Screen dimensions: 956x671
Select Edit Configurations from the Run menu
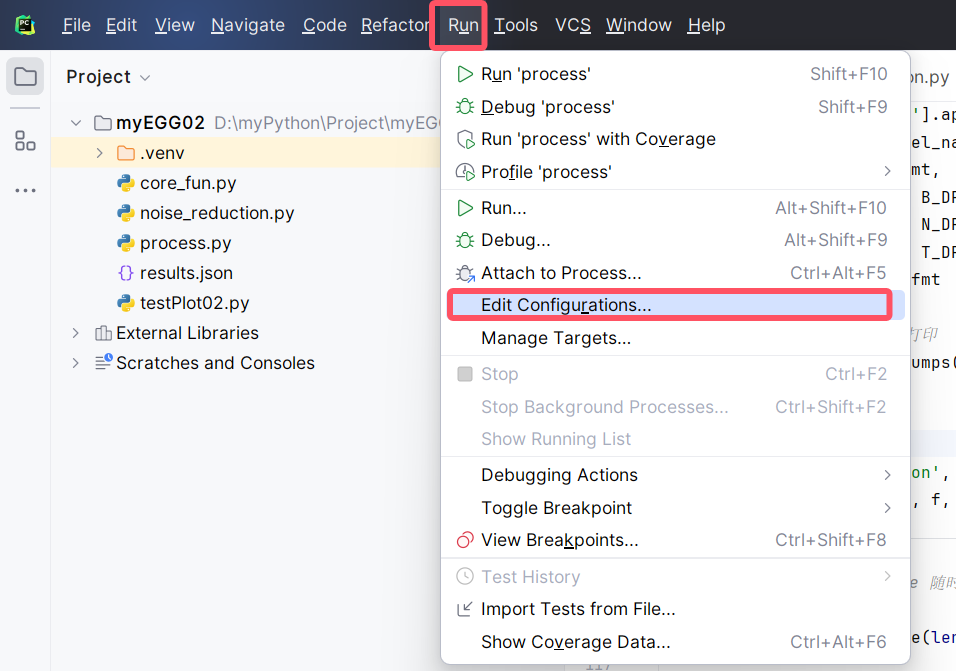click(x=565, y=305)
